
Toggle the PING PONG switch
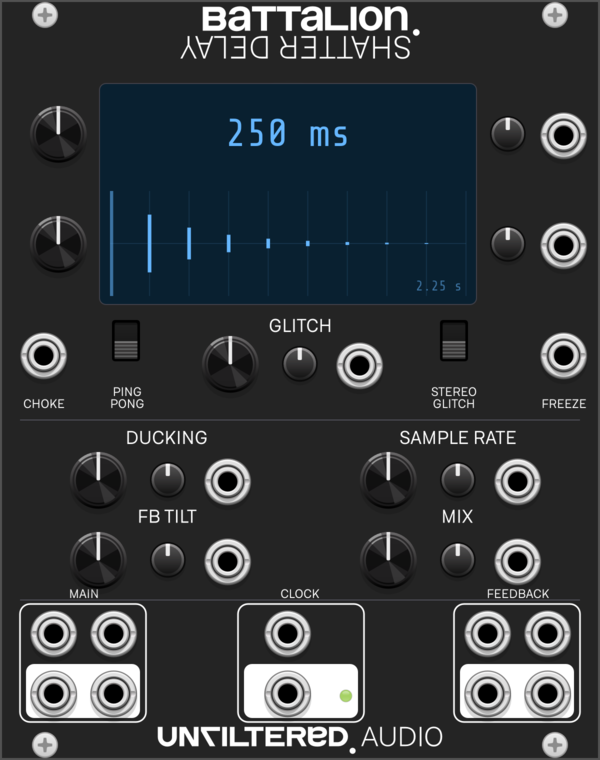pyautogui.click(x=126, y=340)
